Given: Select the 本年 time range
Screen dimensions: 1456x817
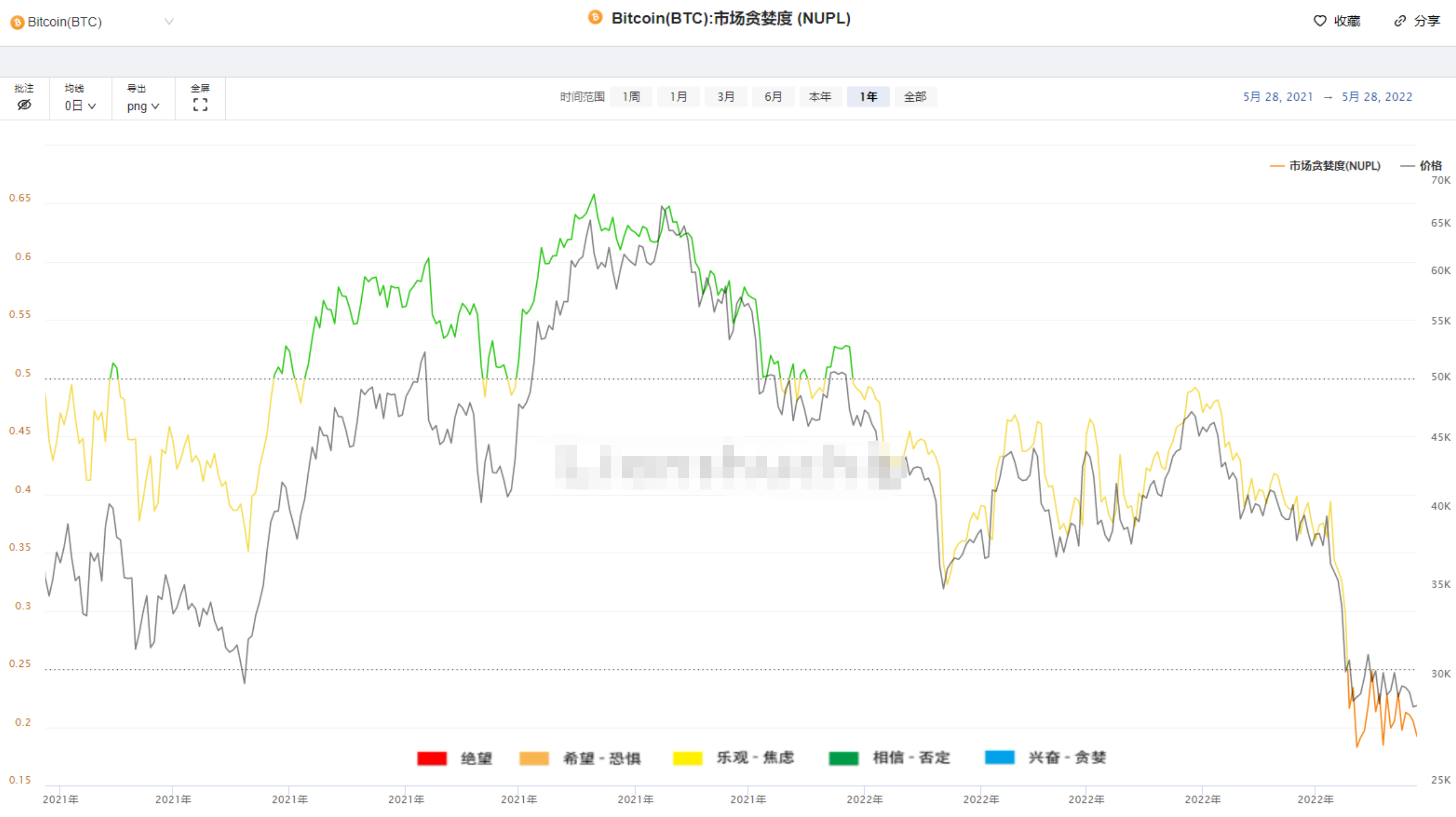Looking at the screenshot, I should tap(820, 97).
